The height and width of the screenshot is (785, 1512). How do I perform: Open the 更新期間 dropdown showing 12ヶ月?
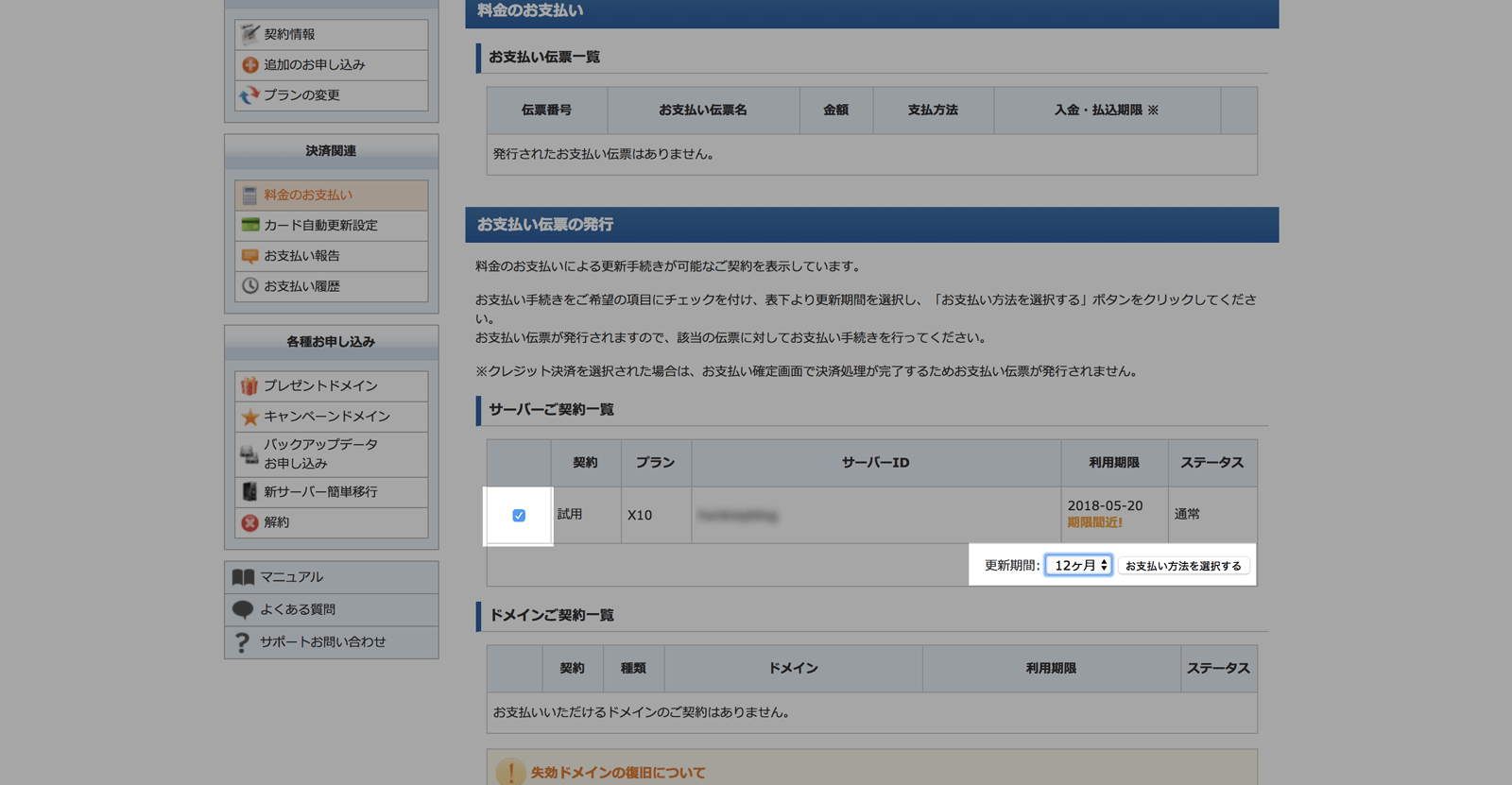[x=1078, y=565]
